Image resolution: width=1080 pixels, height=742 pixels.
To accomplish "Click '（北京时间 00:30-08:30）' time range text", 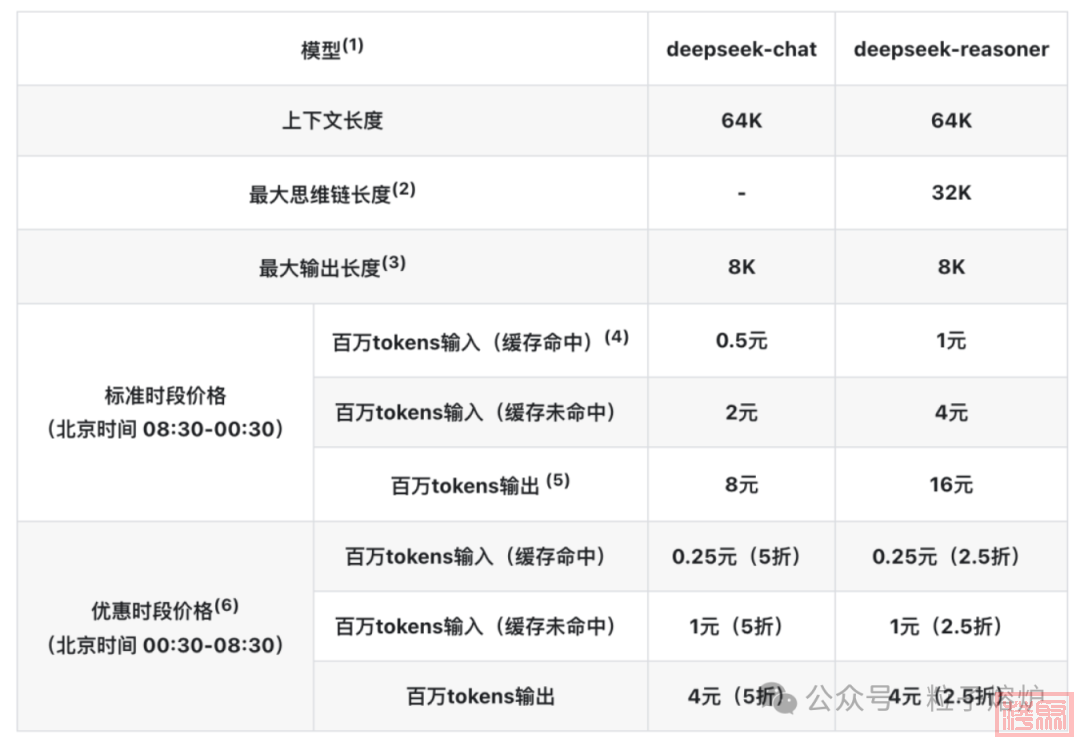I will 165,646.
